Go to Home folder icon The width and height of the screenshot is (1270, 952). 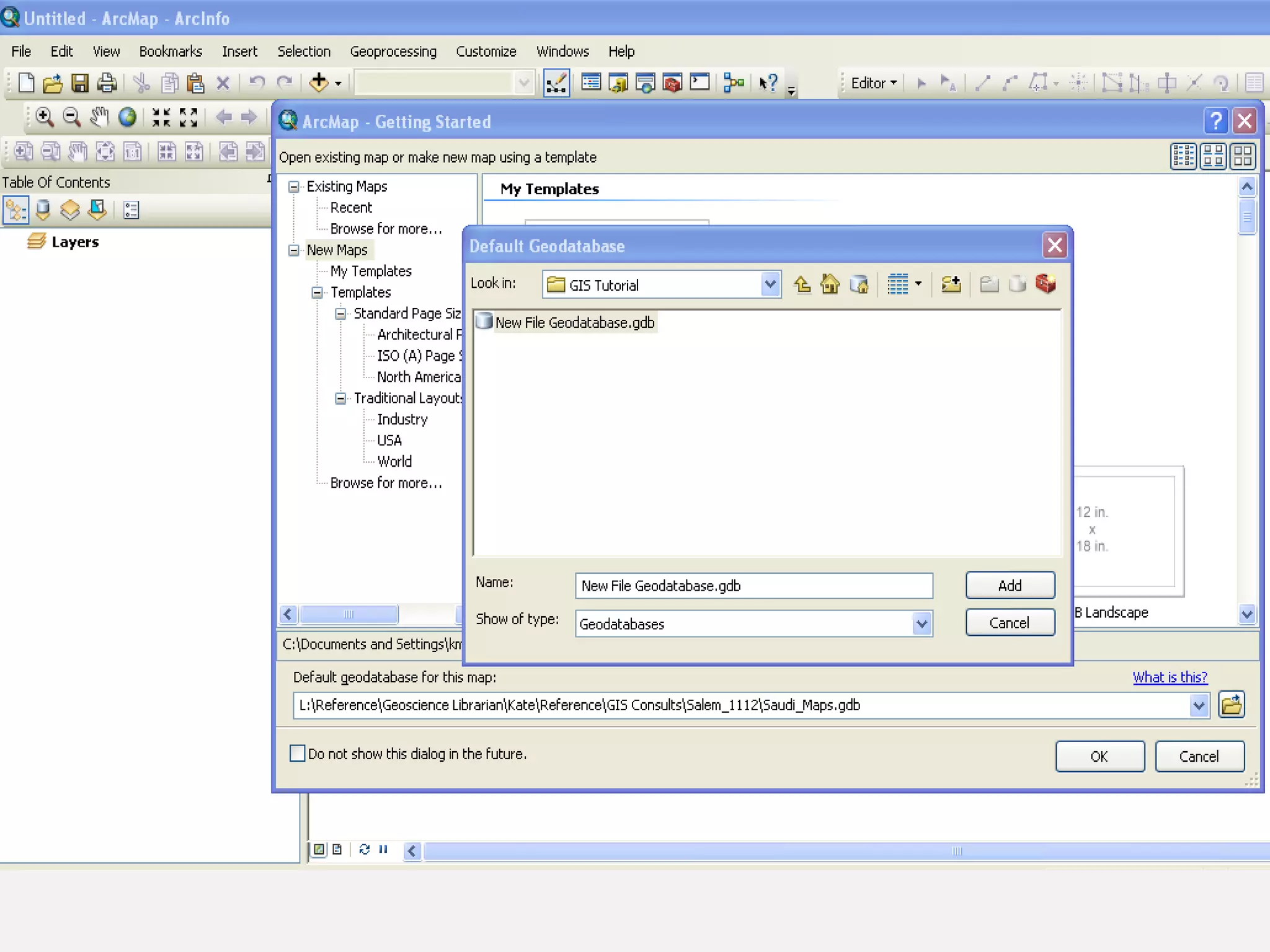click(830, 284)
